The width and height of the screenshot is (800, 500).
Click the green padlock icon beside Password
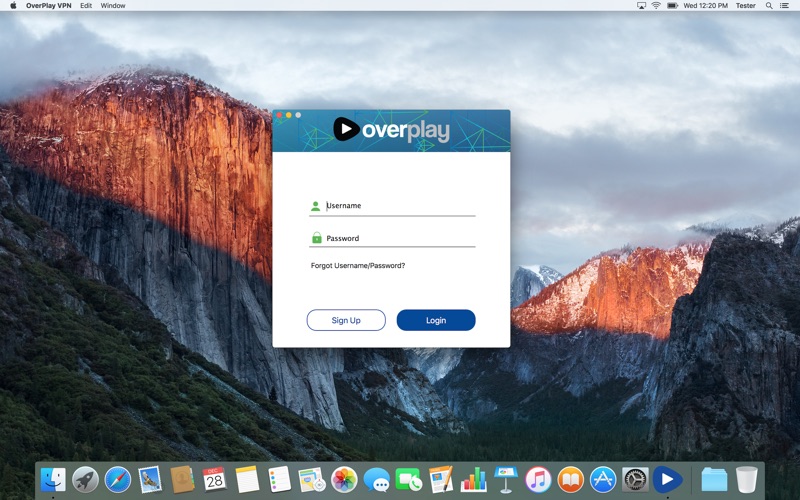click(316, 238)
